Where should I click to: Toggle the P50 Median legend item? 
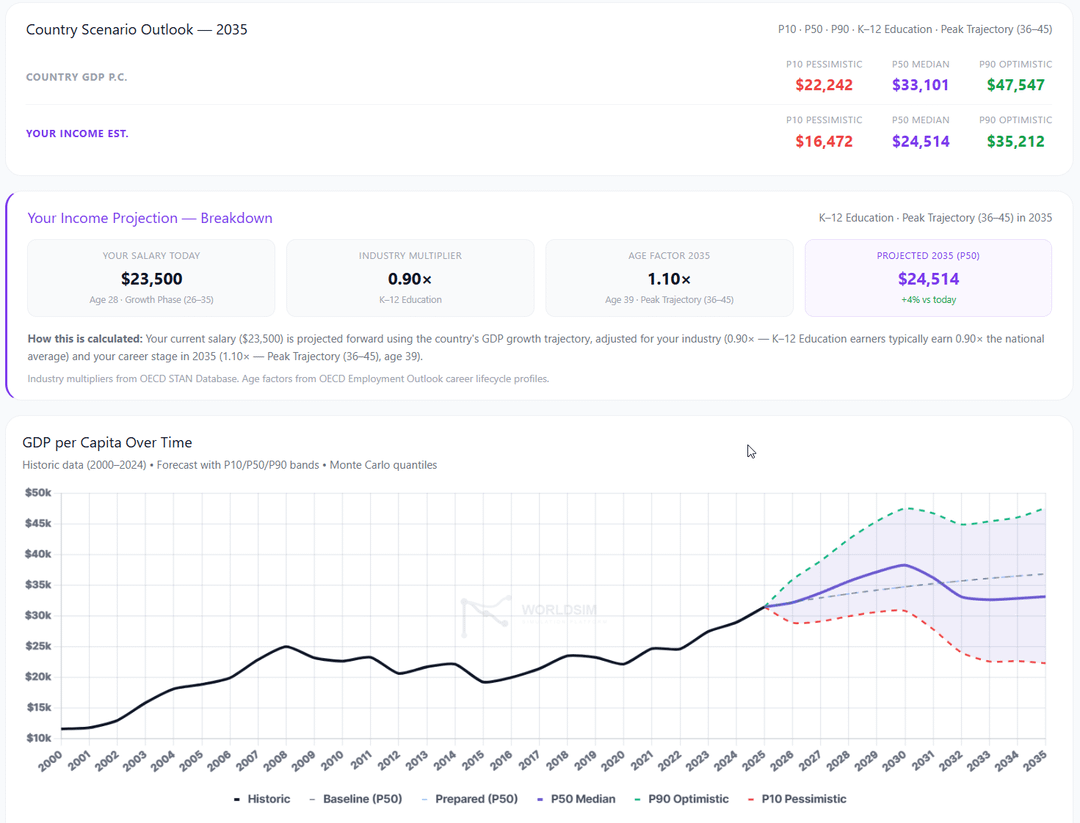[575, 799]
